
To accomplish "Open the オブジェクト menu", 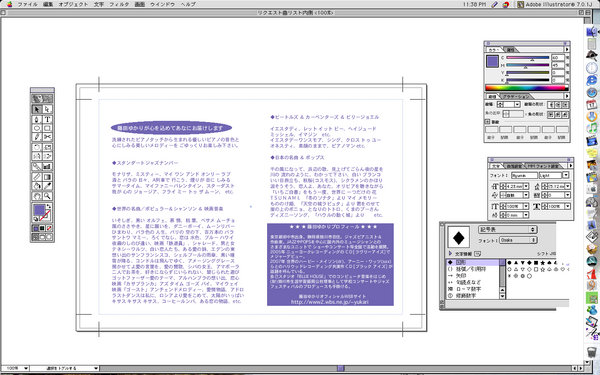I will click(73, 4).
